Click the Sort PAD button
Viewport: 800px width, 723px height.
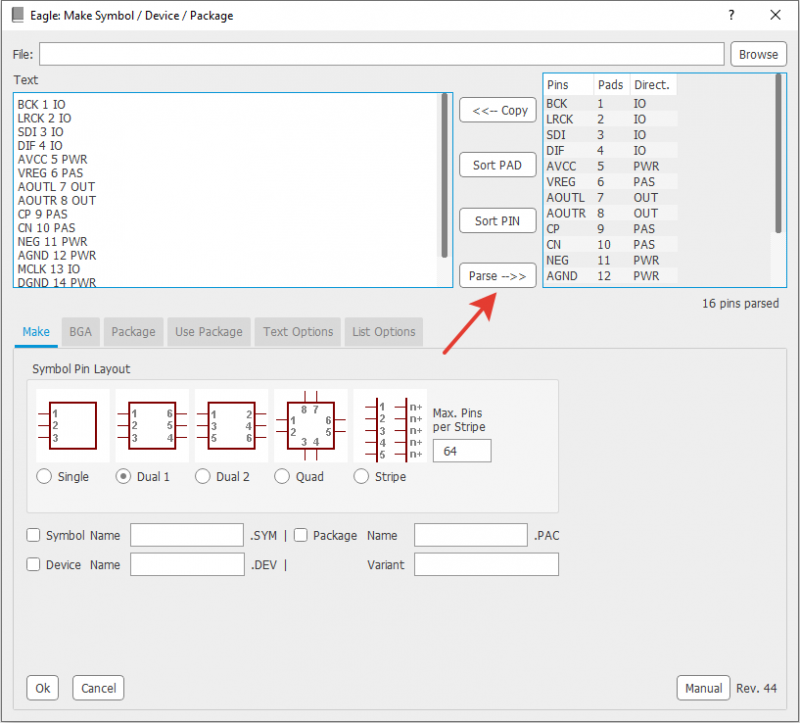(497, 165)
